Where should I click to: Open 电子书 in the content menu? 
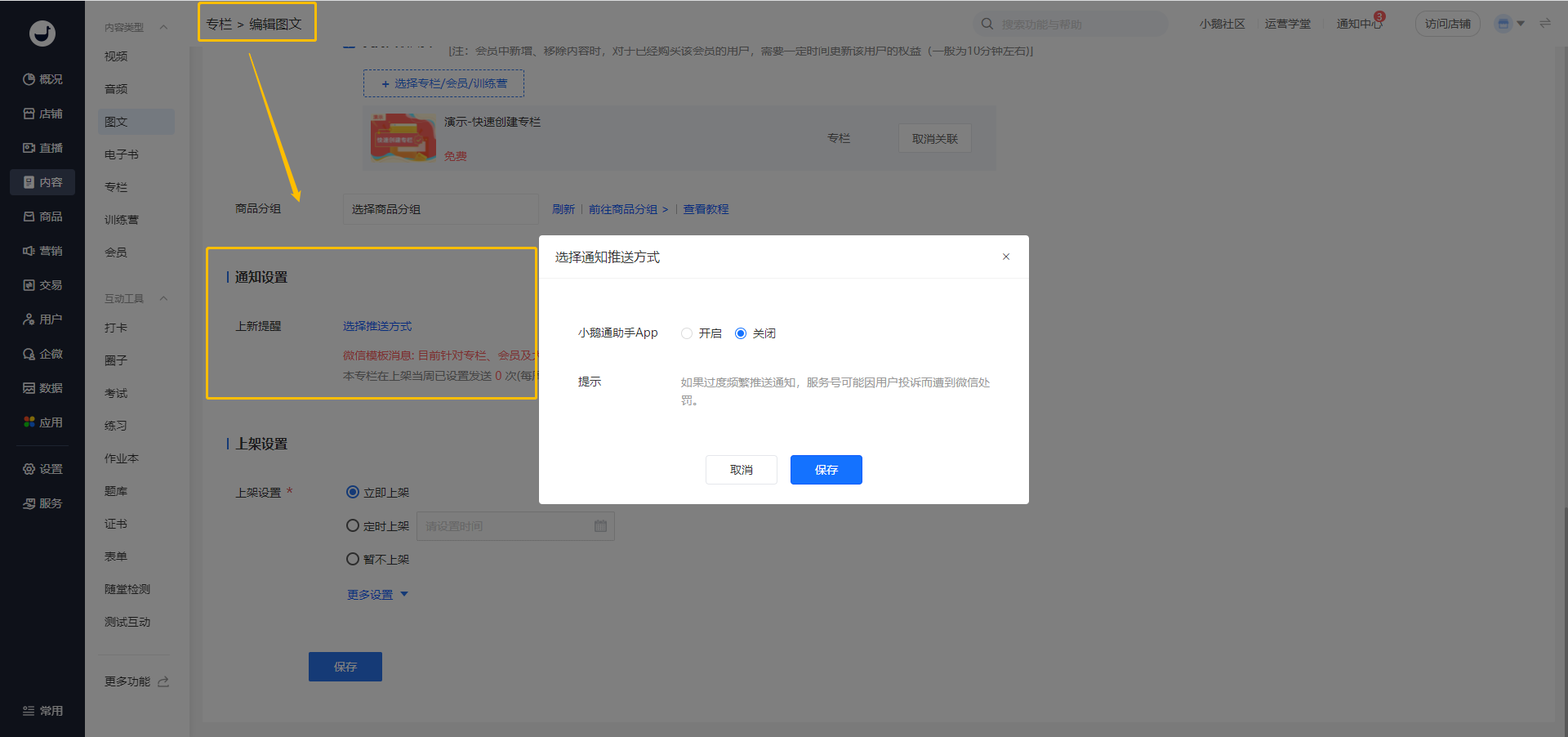(122, 154)
